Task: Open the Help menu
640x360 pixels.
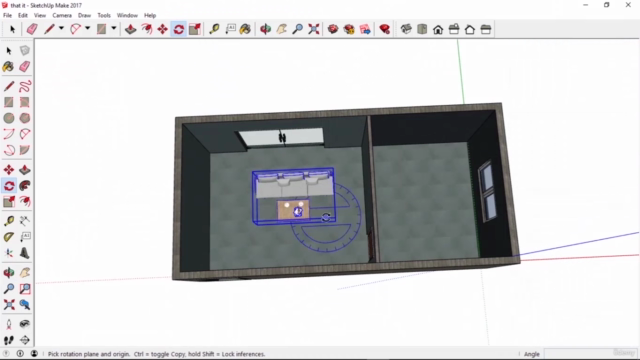Action: pyautogui.click(x=150, y=15)
